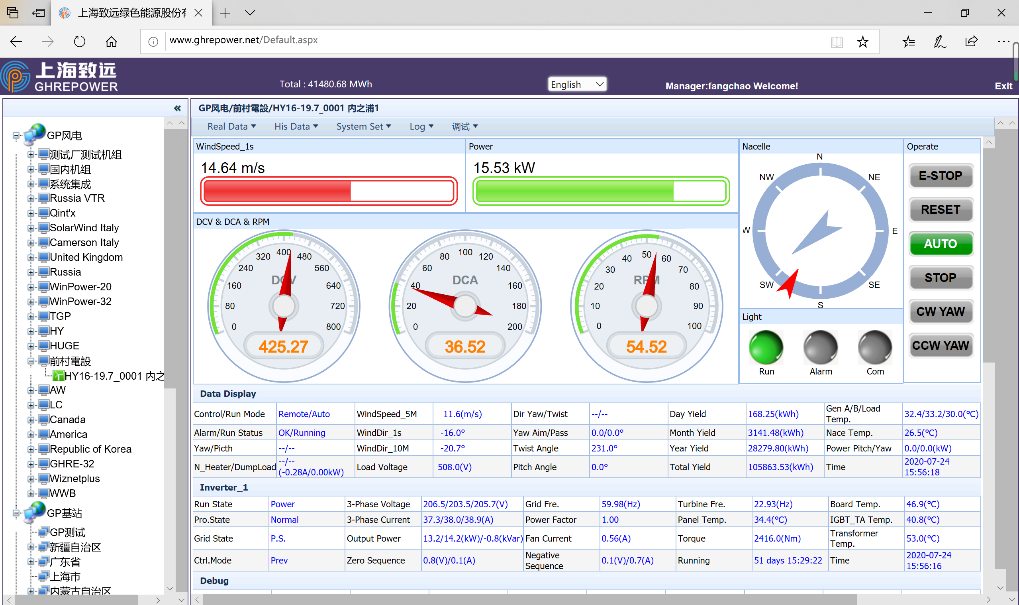Toggle the AUTO mode button
The width and height of the screenshot is (1019, 605).
pyautogui.click(x=940, y=243)
